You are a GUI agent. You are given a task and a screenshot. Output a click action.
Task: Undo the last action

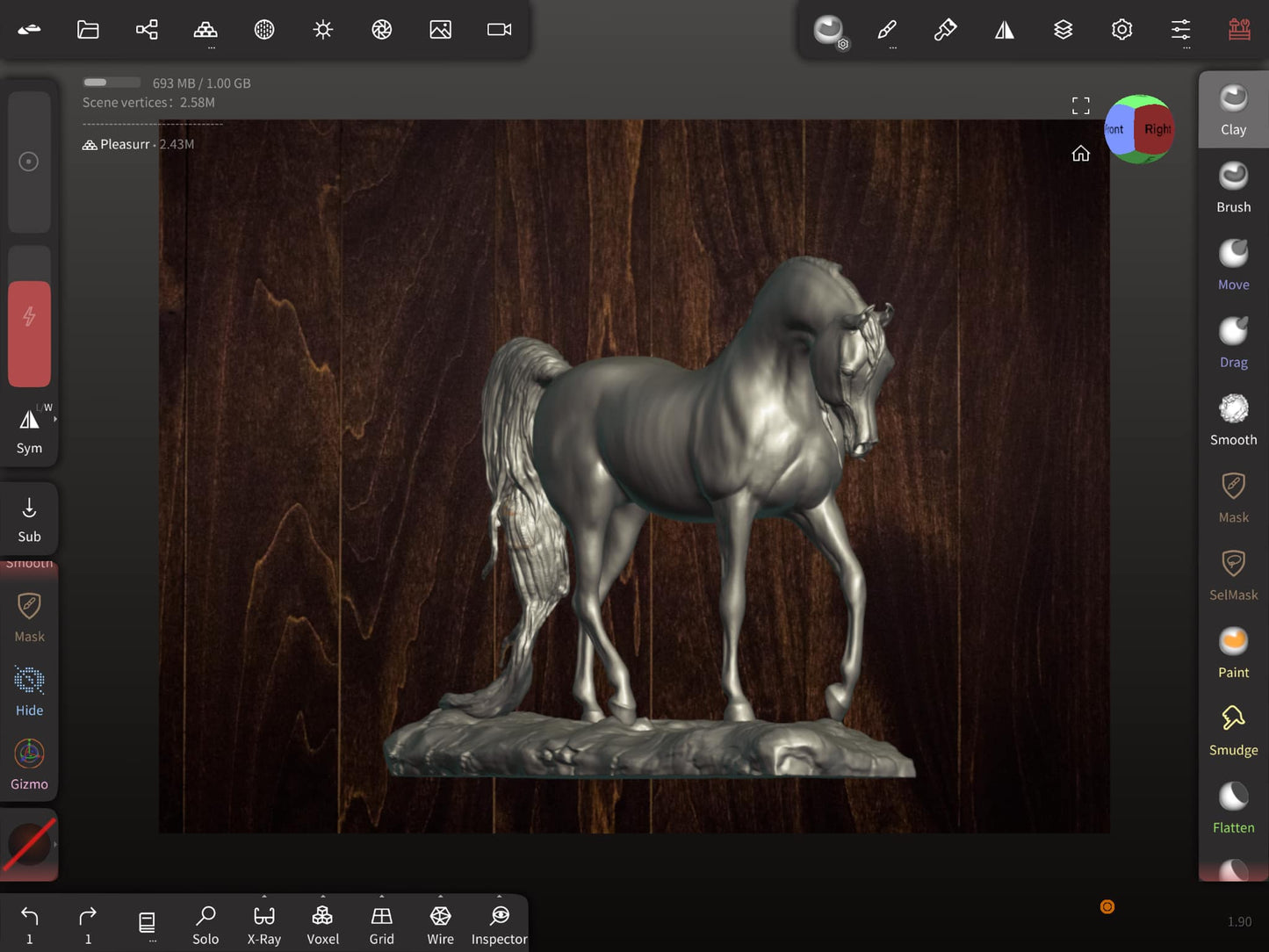[29, 925]
